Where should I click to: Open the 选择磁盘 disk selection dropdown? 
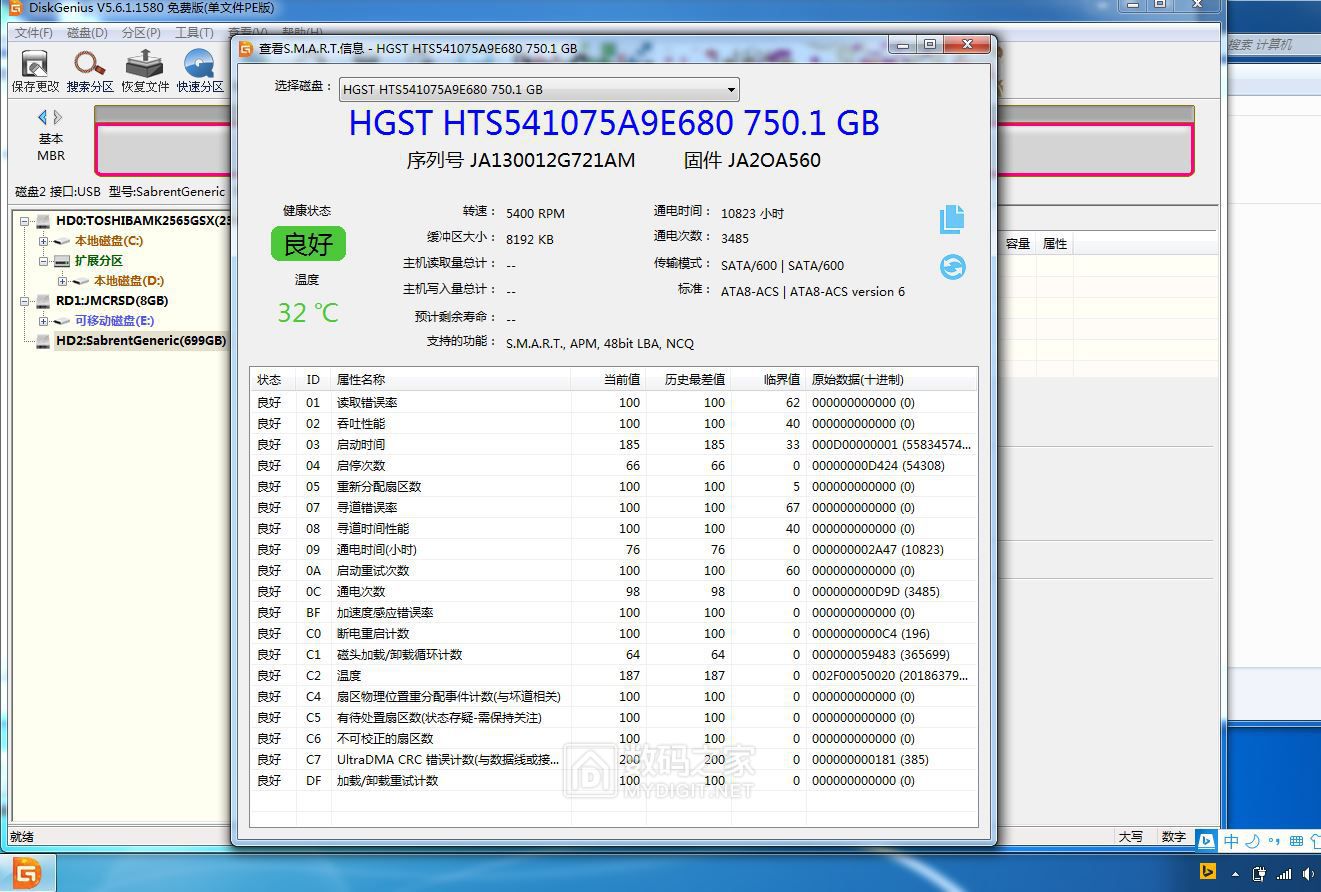(539, 89)
